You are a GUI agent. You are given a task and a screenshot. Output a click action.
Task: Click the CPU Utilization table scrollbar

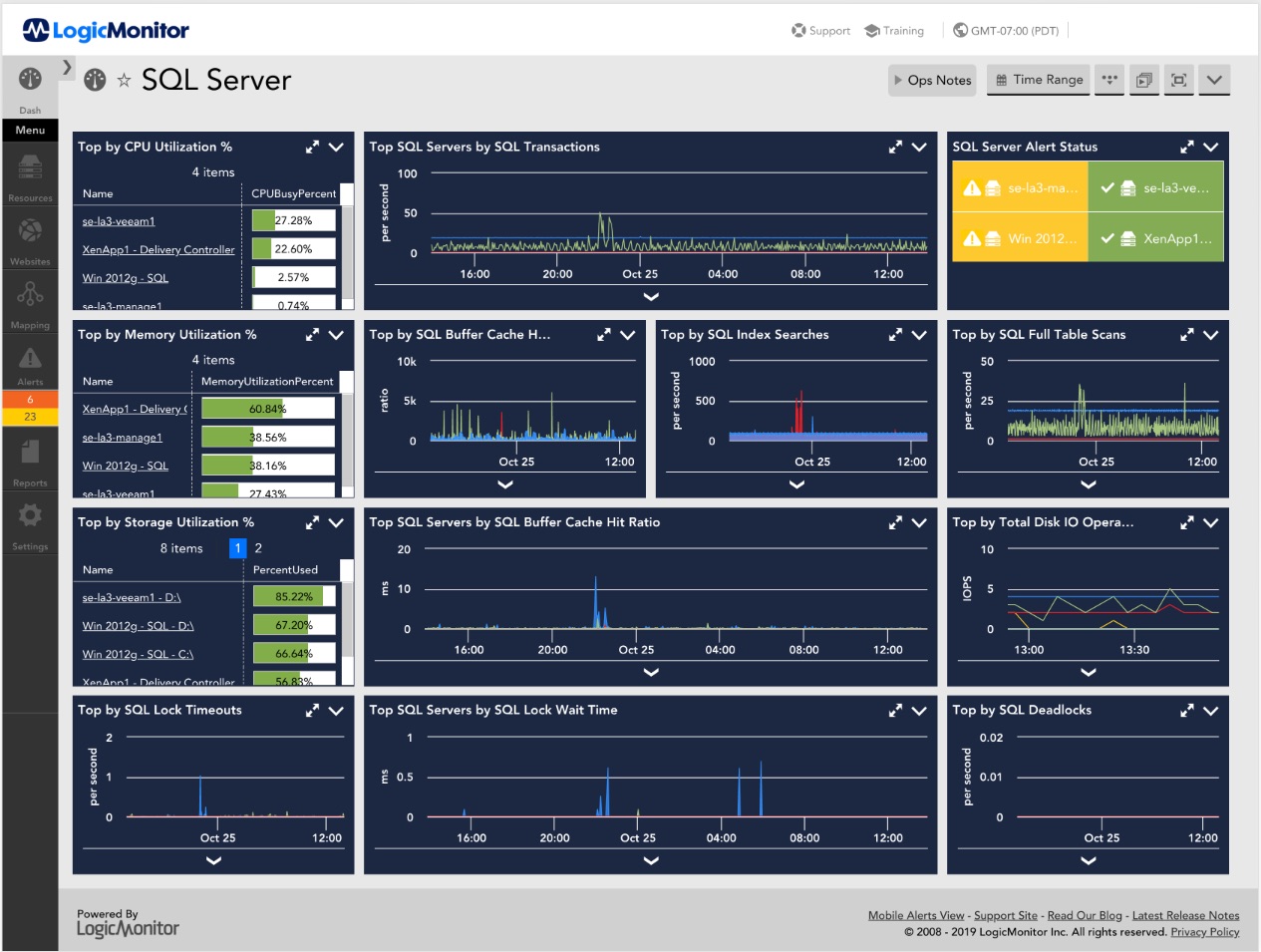click(348, 254)
